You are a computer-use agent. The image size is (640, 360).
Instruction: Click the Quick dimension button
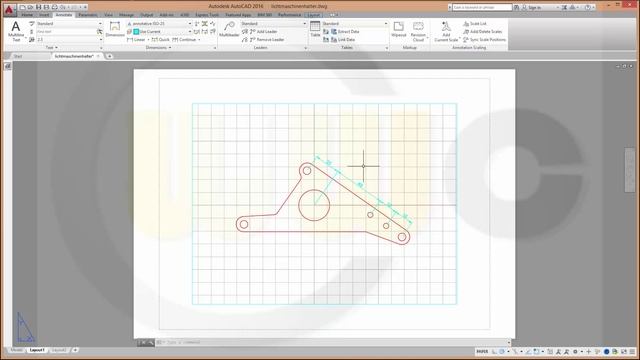pos(160,40)
